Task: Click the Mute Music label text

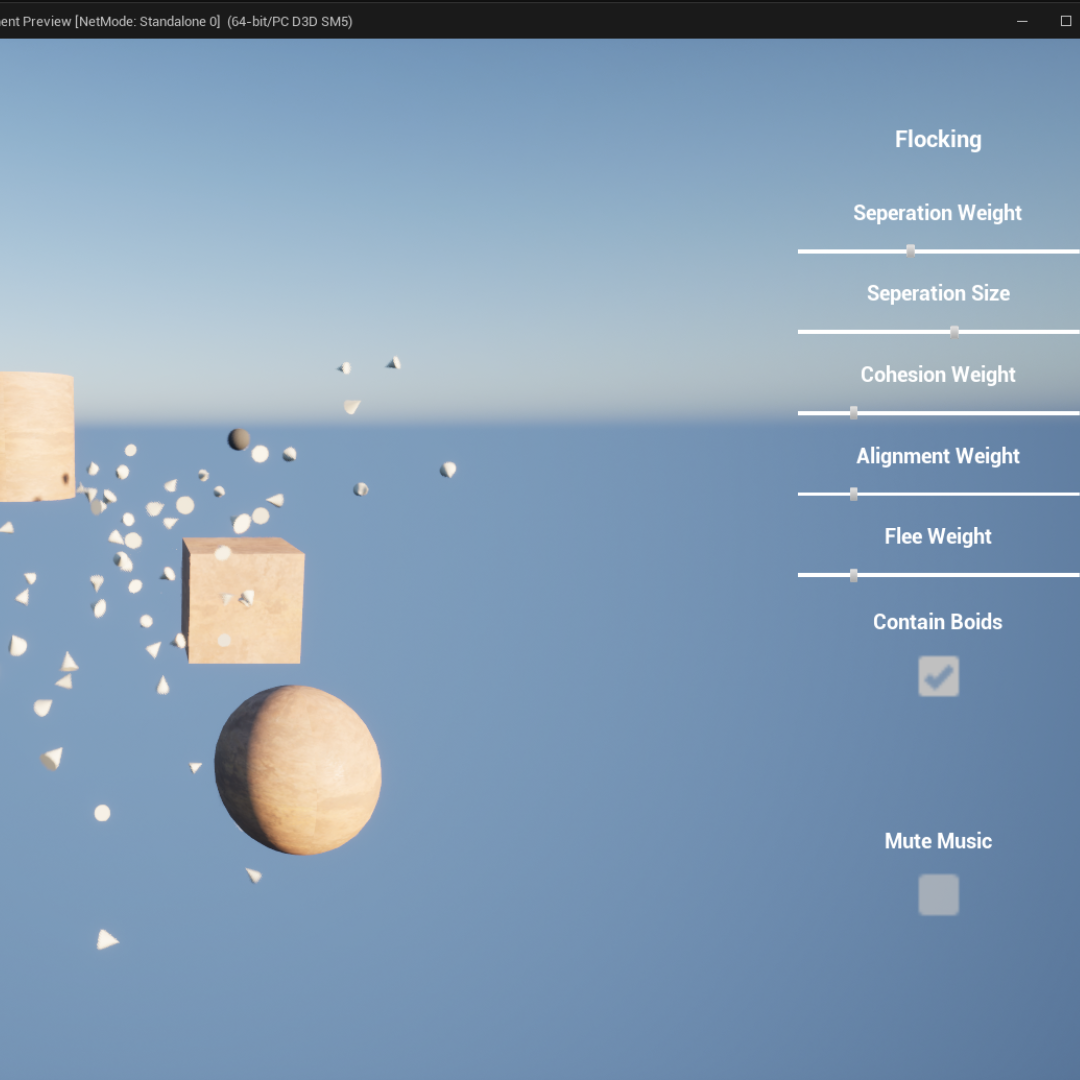Action: (x=938, y=841)
